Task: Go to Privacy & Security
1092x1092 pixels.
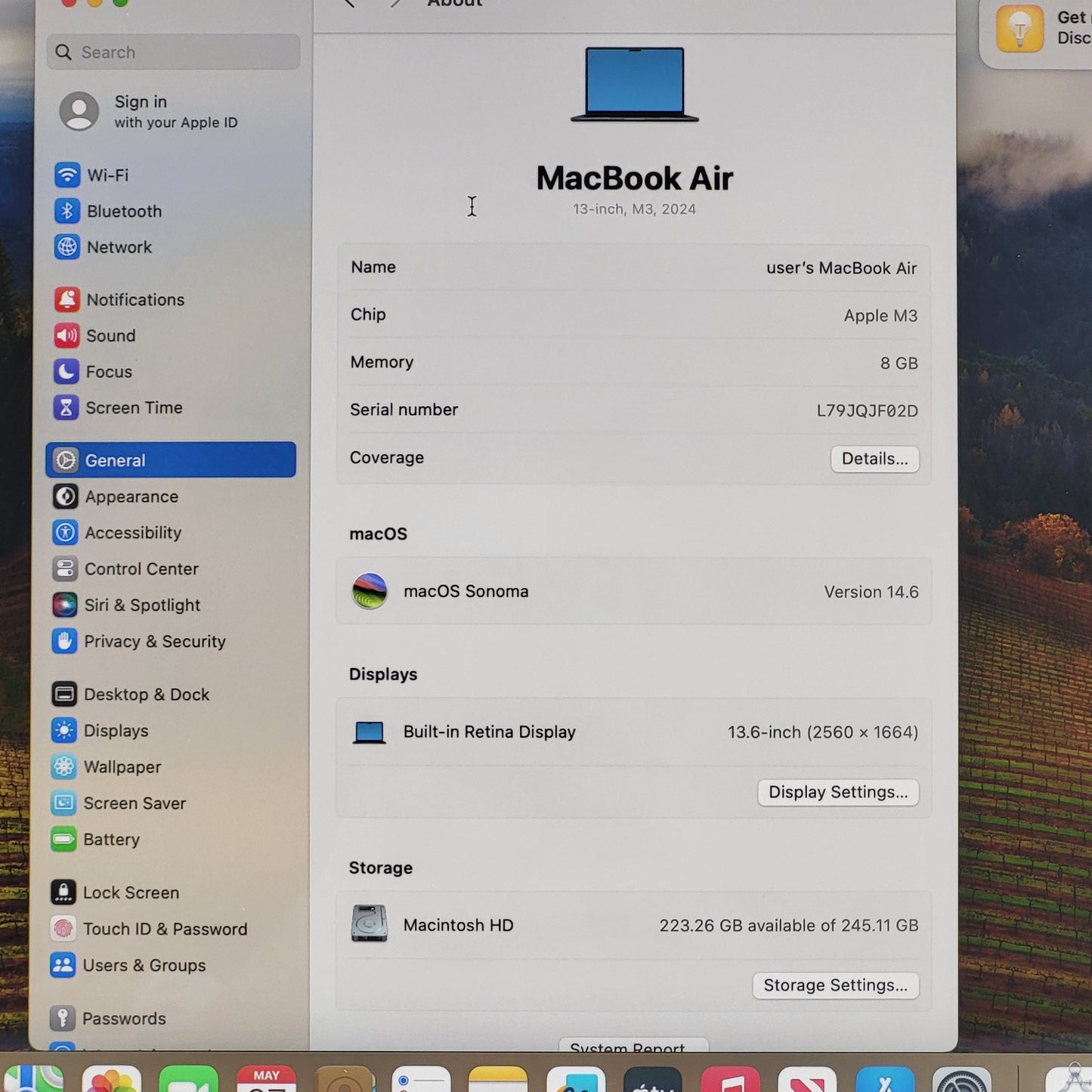Action: point(172,642)
